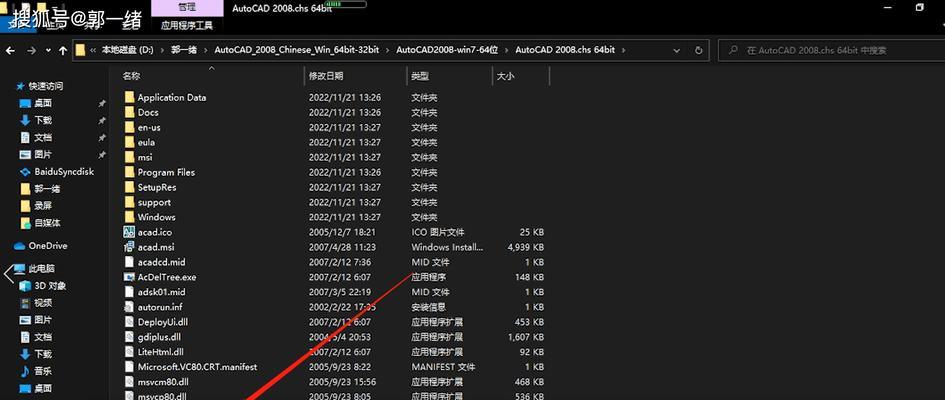This screenshot has width=945, height=400.
Task: Collapse the 此电脑 tree chevron
Action: click(8, 274)
